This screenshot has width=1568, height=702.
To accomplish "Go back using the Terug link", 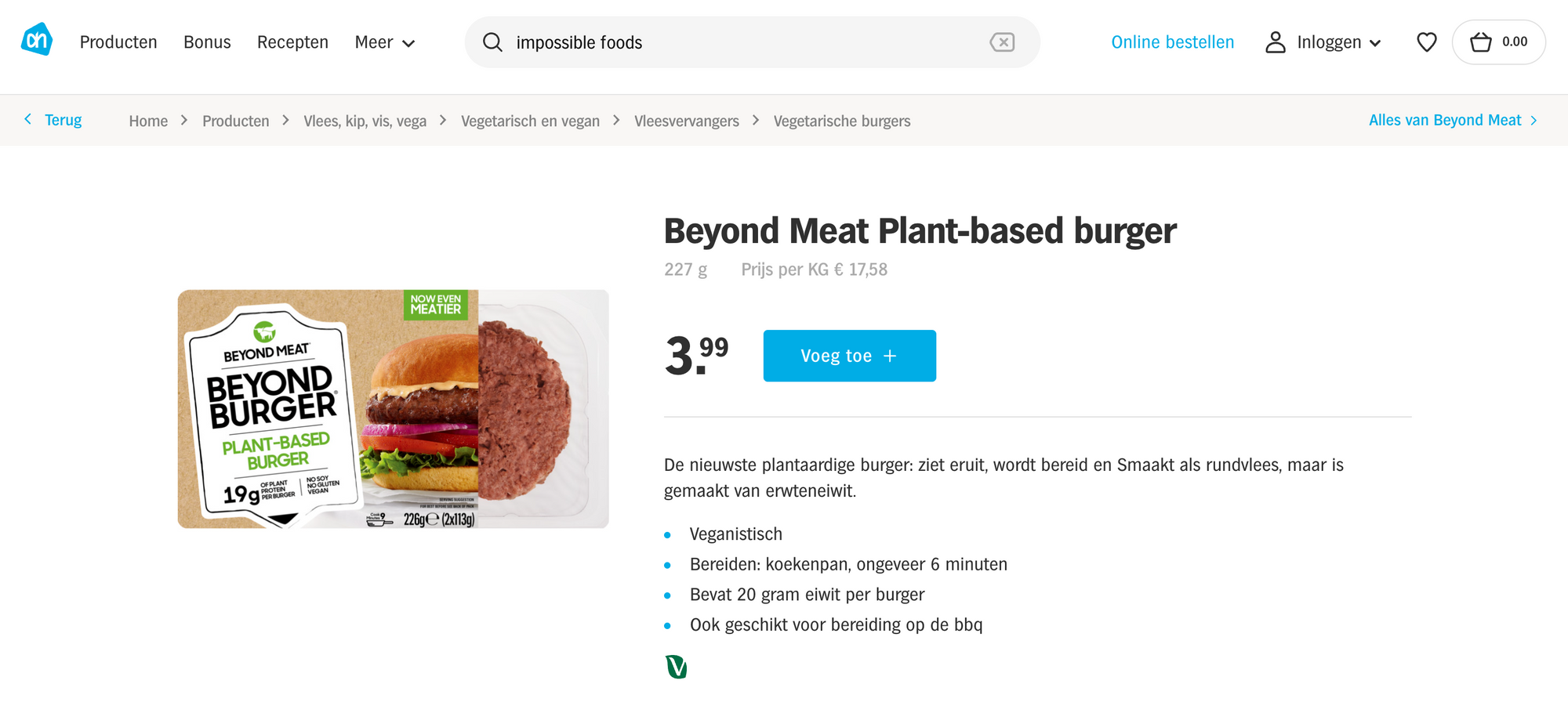I will [x=54, y=120].
